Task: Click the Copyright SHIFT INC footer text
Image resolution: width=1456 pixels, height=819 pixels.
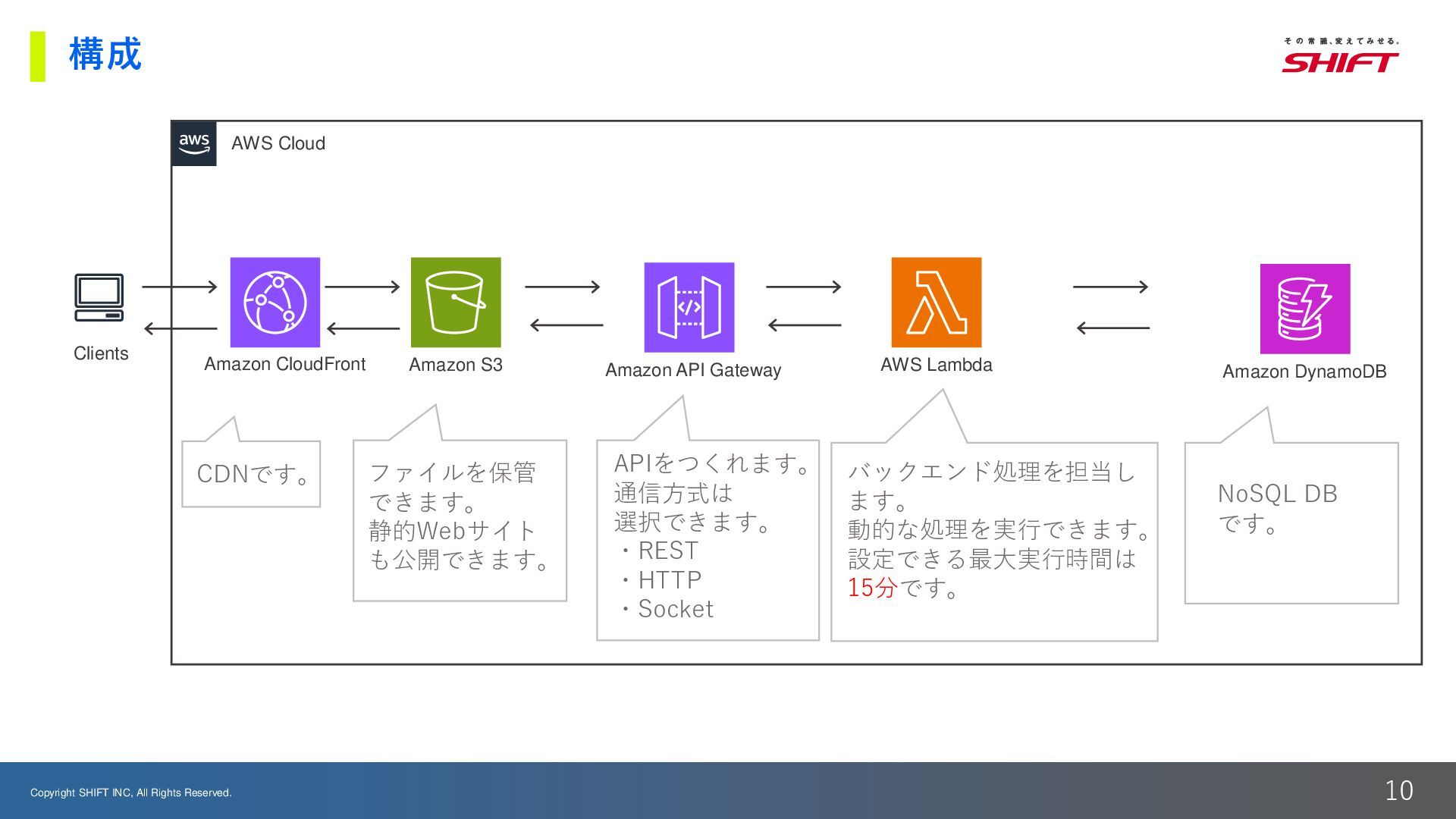Action: coord(130,792)
